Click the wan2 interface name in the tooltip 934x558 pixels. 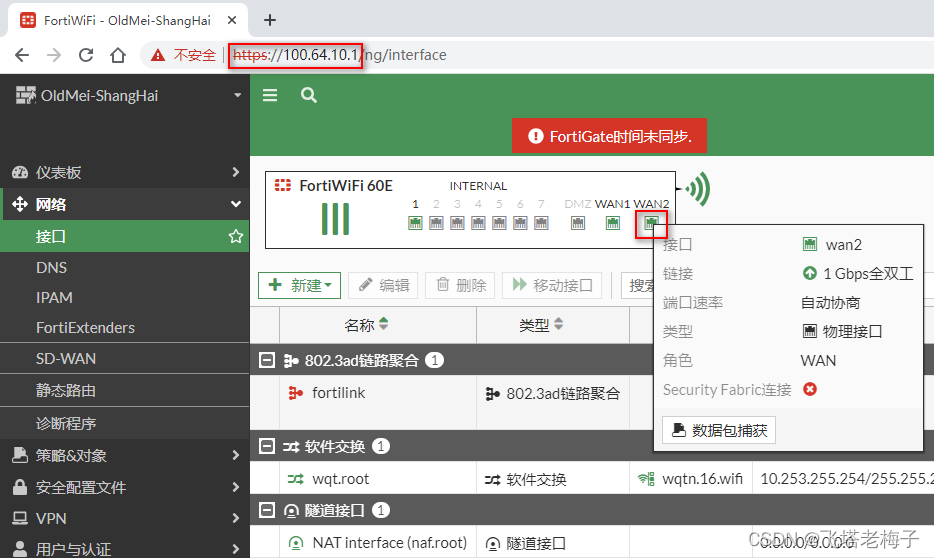pos(843,245)
